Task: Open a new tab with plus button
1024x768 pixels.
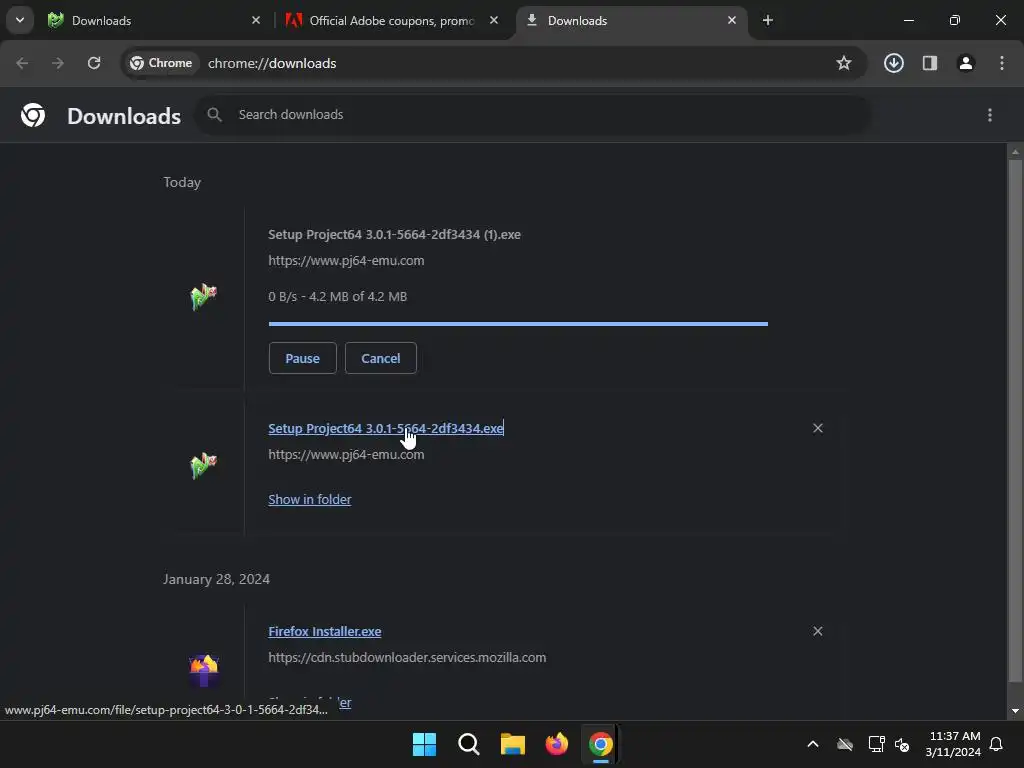Action: pyautogui.click(x=768, y=20)
